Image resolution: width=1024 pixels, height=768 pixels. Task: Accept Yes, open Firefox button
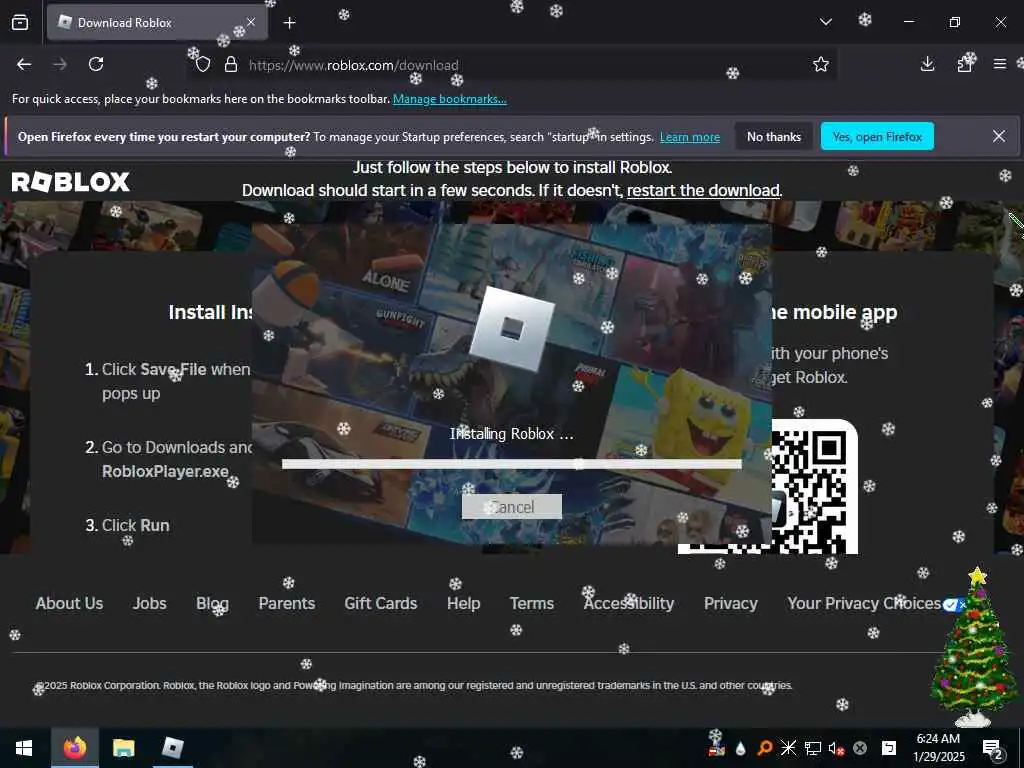(x=877, y=136)
